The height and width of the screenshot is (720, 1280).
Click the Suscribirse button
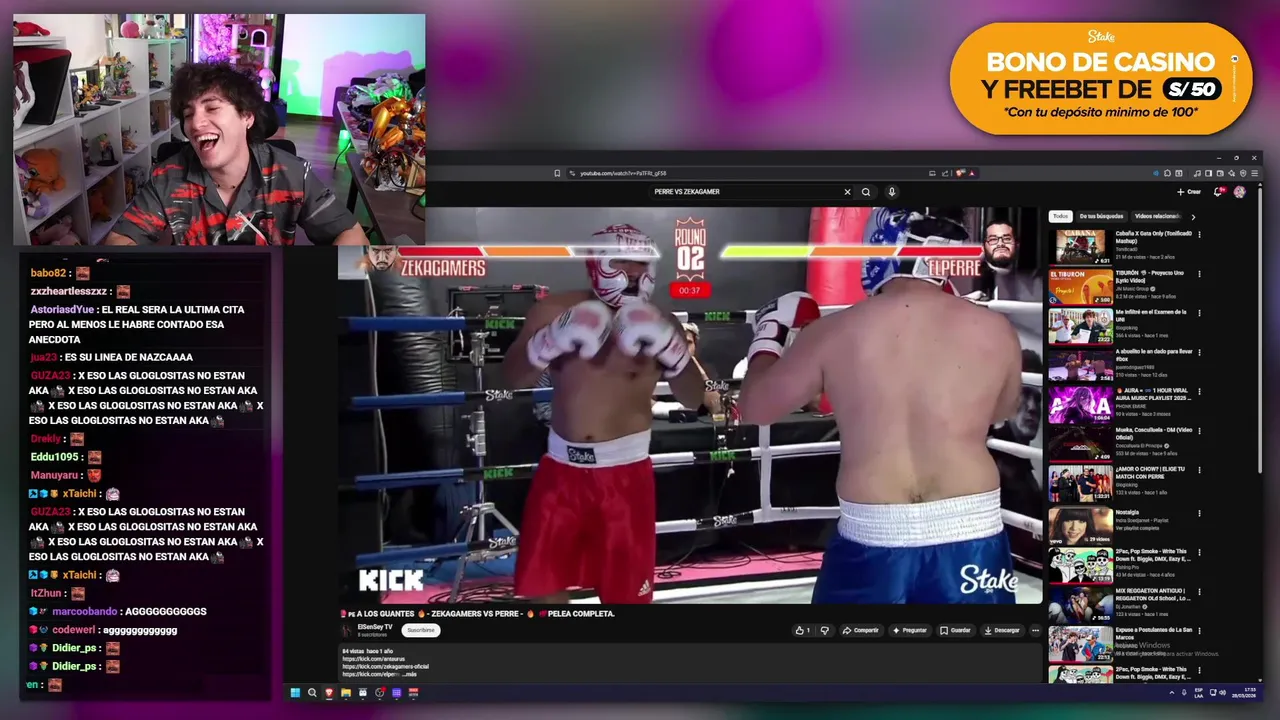421,631
